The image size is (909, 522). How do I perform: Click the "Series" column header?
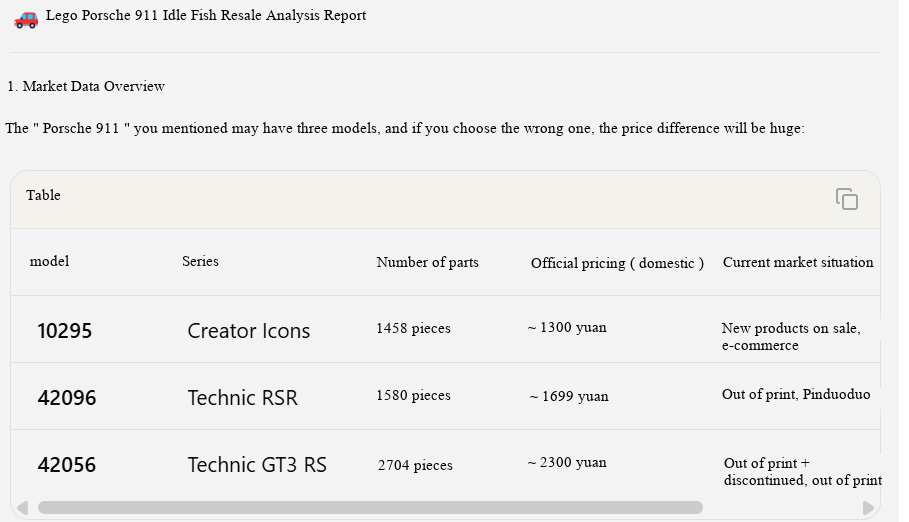(x=200, y=262)
